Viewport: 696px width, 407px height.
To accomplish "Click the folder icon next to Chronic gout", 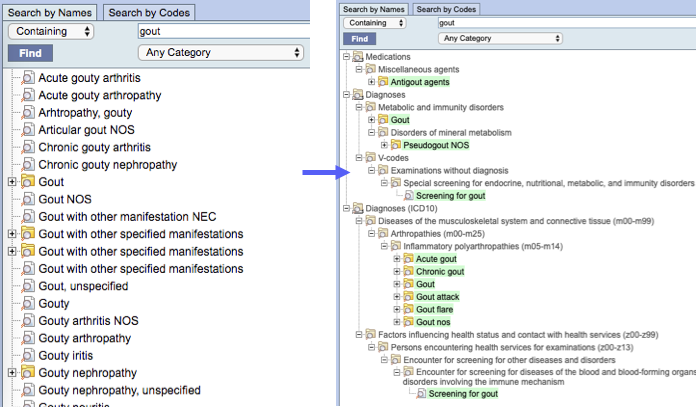I will [x=408, y=272].
